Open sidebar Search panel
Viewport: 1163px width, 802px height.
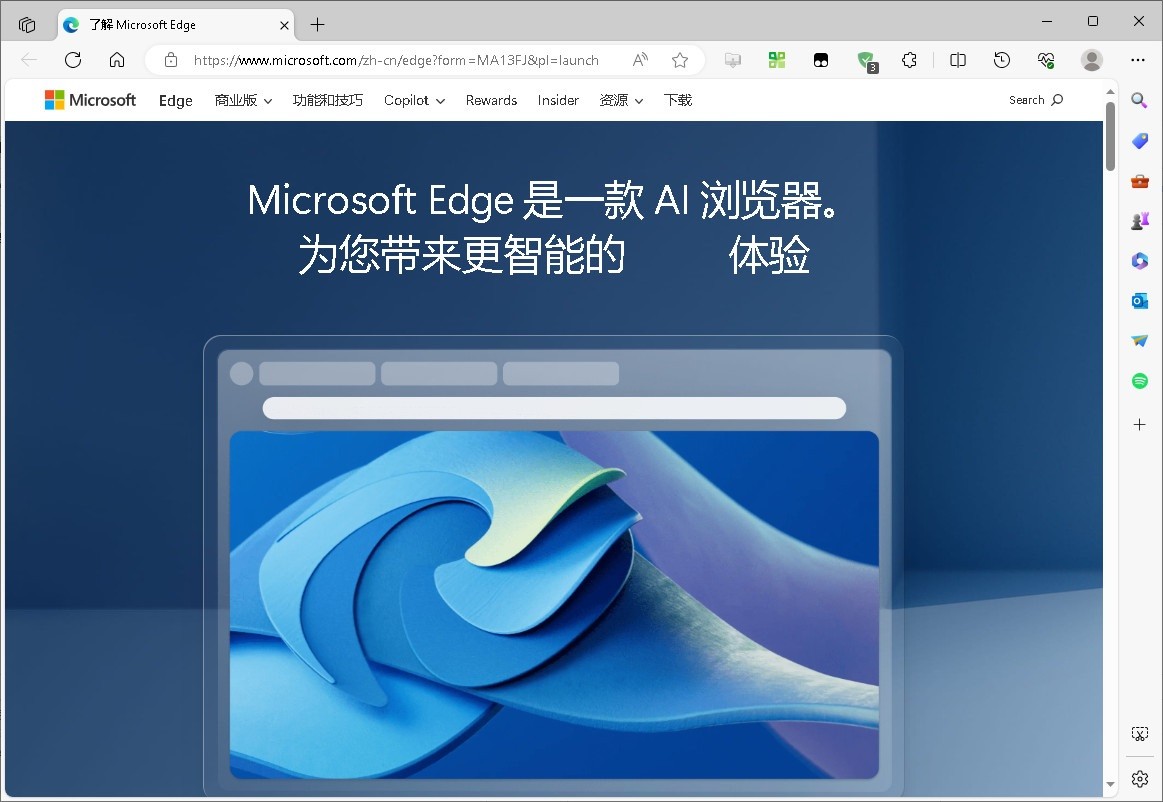point(1139,100)
